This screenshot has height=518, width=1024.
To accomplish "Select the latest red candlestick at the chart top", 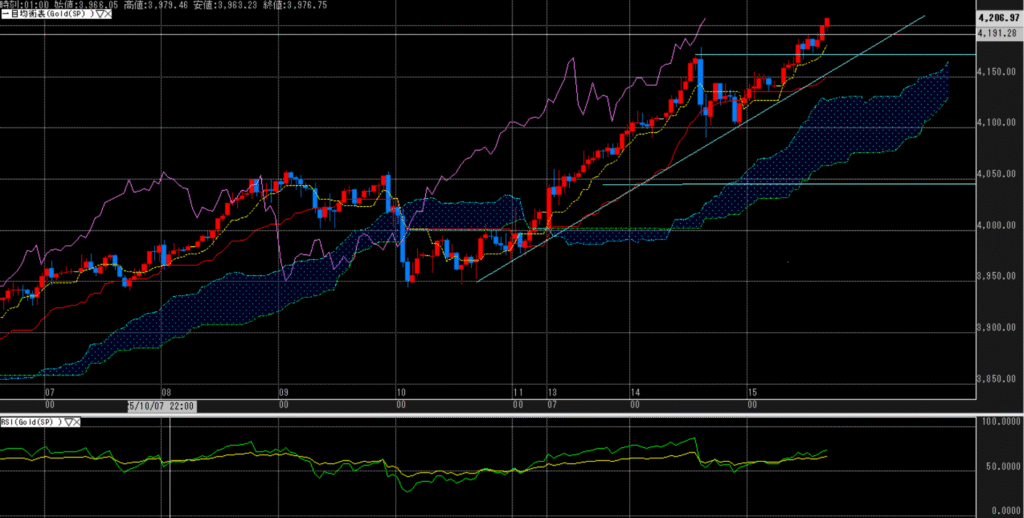I will [x=826, y=23].
